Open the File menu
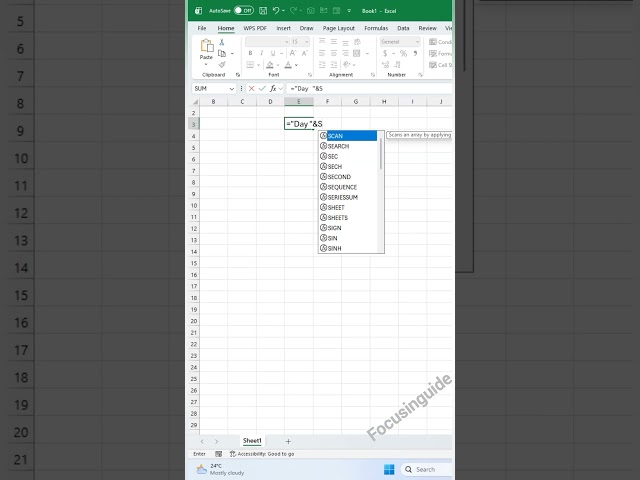 coord(202,28)
